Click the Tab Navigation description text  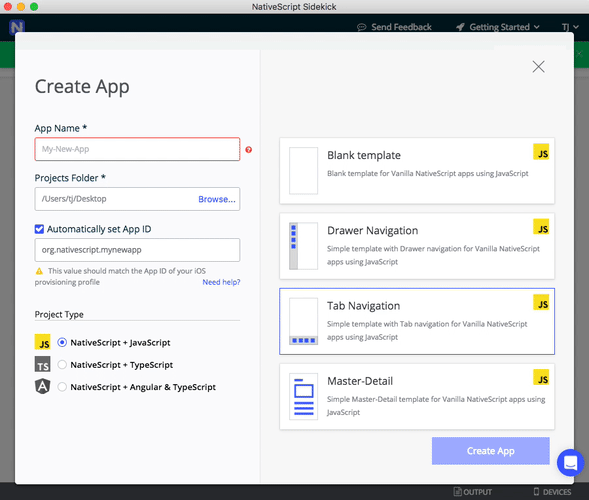(x=427, y=330)
